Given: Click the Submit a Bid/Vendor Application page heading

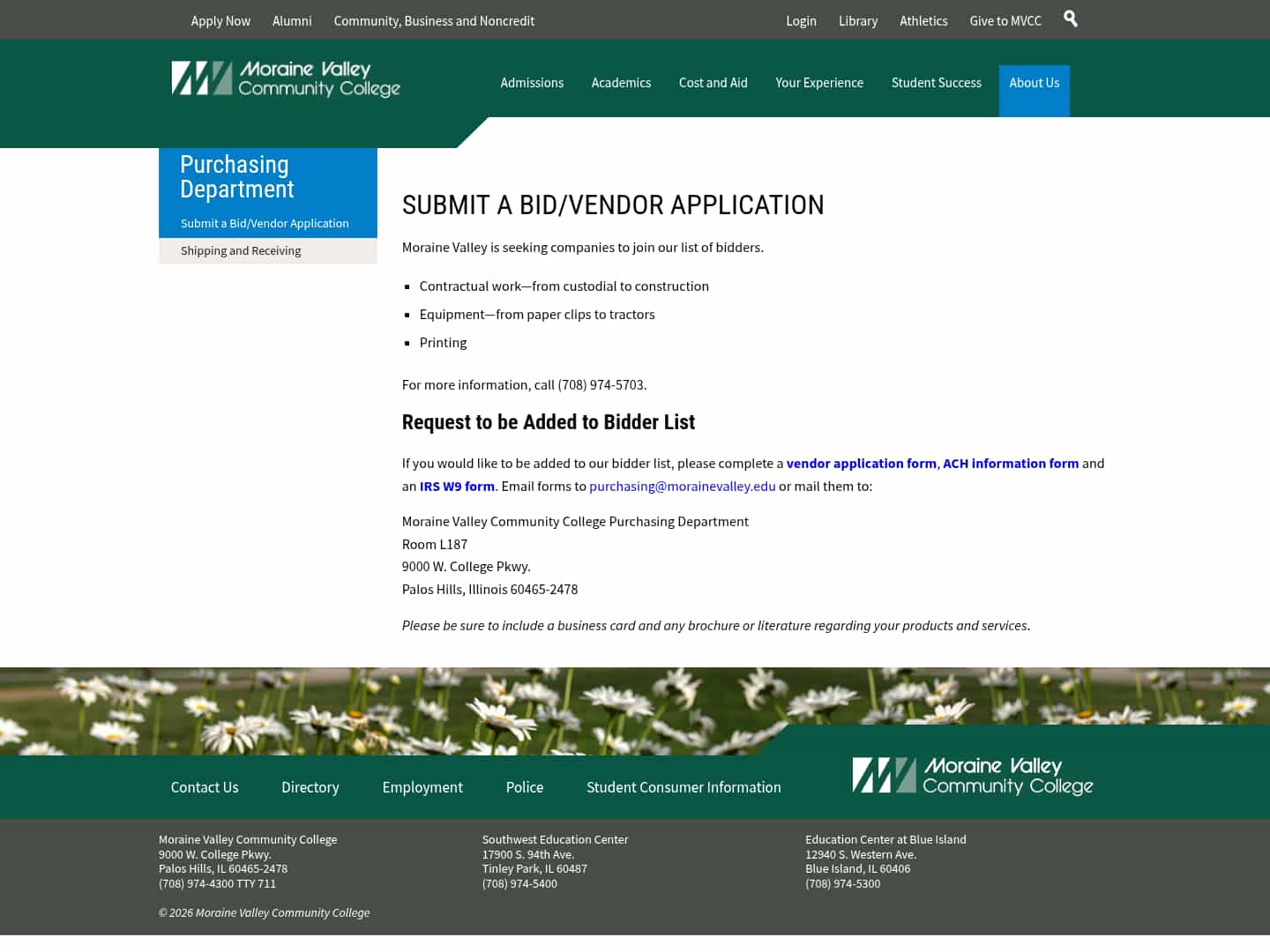Looking at the screenshot, I should pos(613,205).
